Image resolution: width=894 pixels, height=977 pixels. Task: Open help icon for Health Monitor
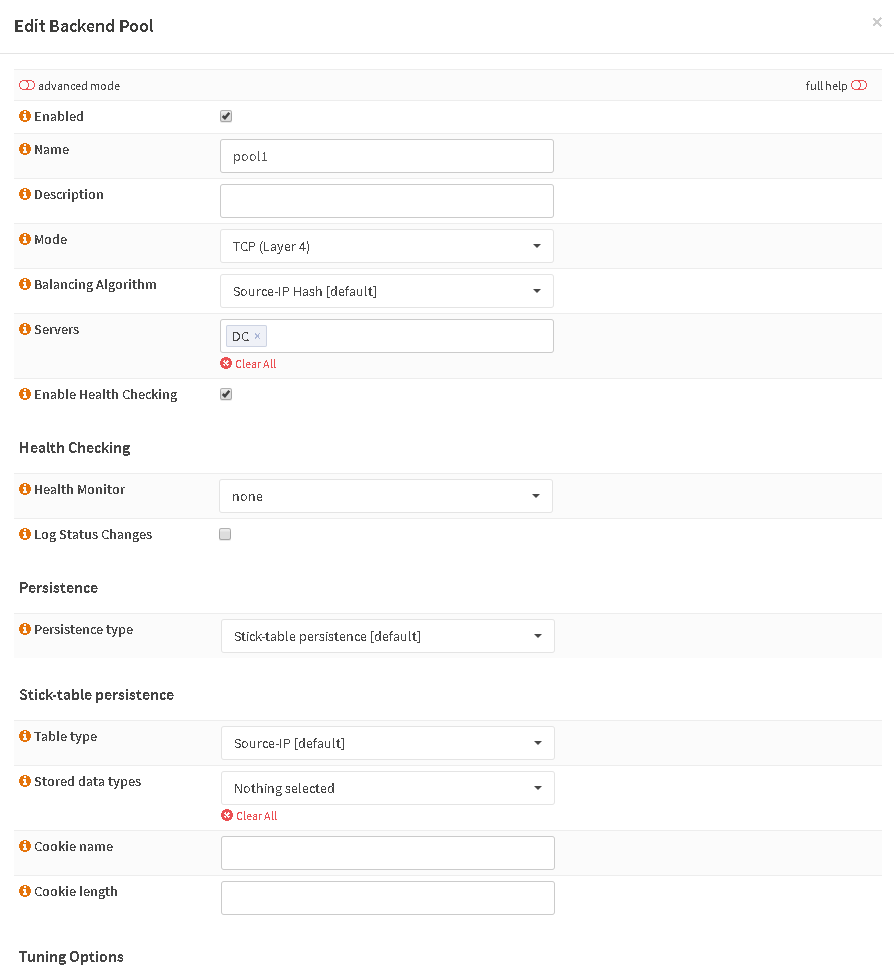[25, 489]
